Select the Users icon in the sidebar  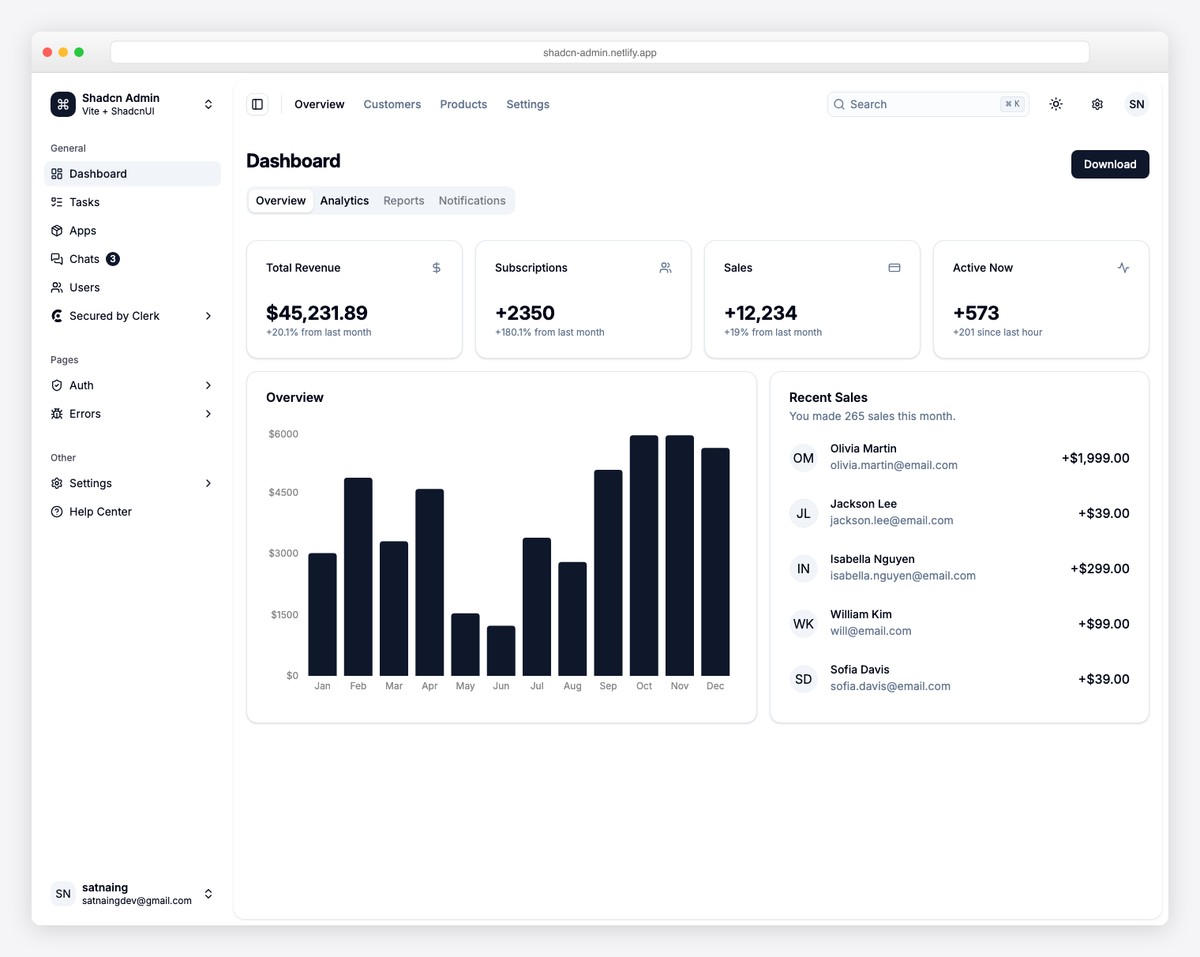tap(57, 287)
